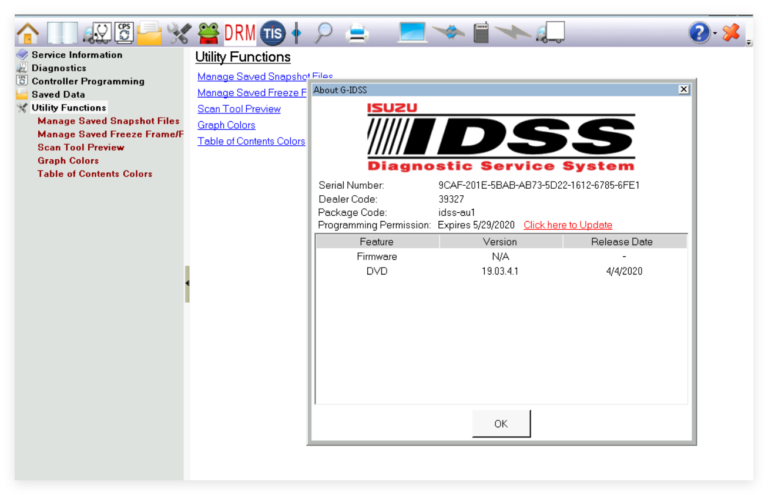Viewport: 768px width, 495px height.
Task: Select Controller Programming in the sidebar
Action: [x=88, y=81]
